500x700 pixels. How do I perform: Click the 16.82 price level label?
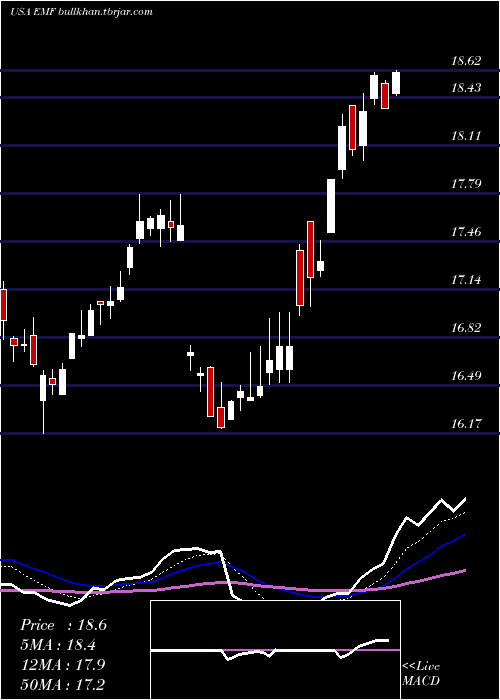[466, 328]
